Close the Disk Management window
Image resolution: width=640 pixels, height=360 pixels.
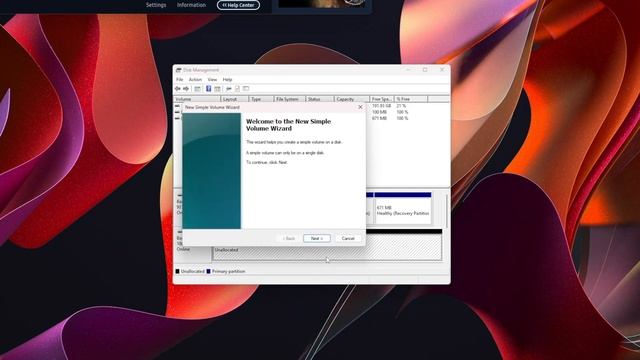pyautogui.click(x=442, y=70)
